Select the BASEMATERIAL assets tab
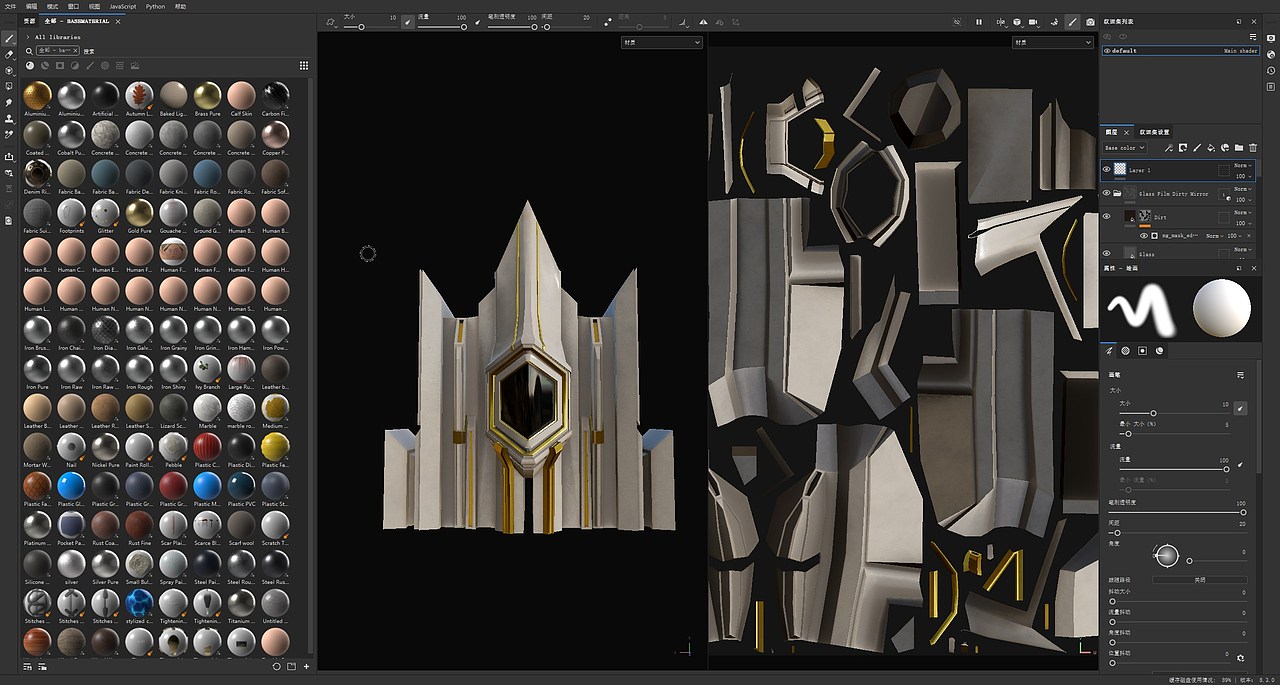This screenshot has height=685, width=1280. pos(78,21)
